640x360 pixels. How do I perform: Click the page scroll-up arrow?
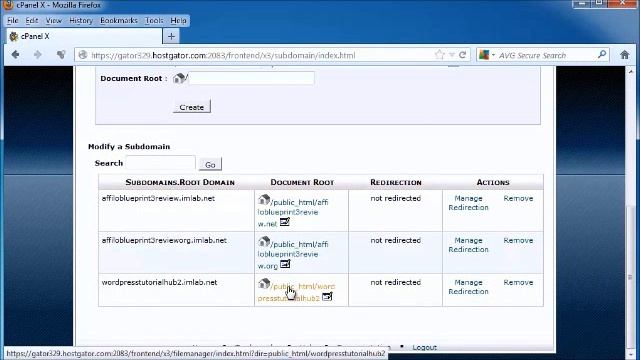631,71
